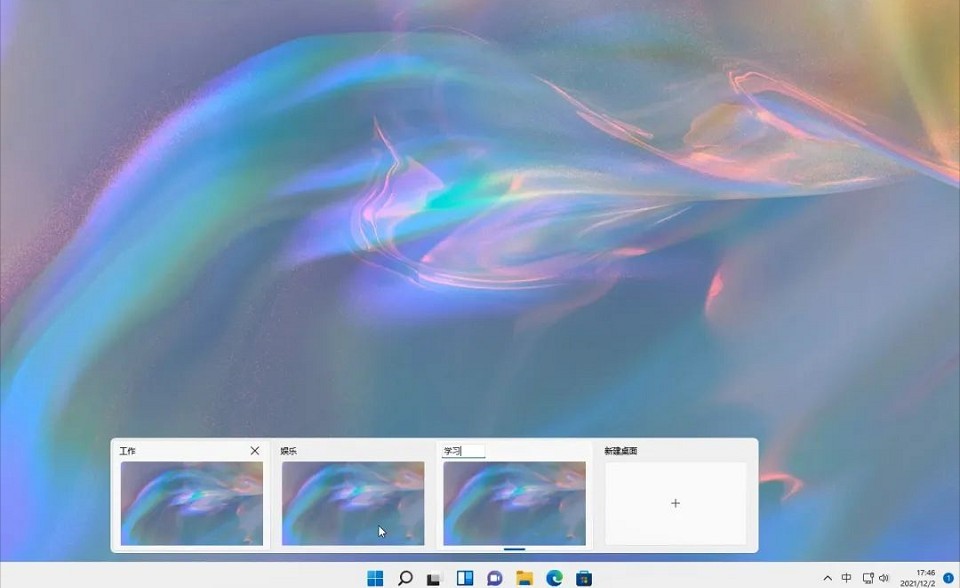The width and height of the screenshot is (960, 588).
Task: Expand hidden system tray icons chevron
Action: [x=827, y=578]
